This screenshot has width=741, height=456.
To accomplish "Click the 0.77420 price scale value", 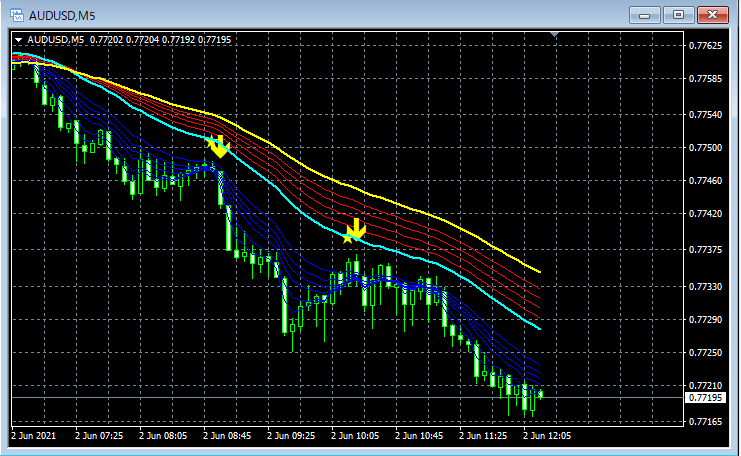I will pos(705,214).
